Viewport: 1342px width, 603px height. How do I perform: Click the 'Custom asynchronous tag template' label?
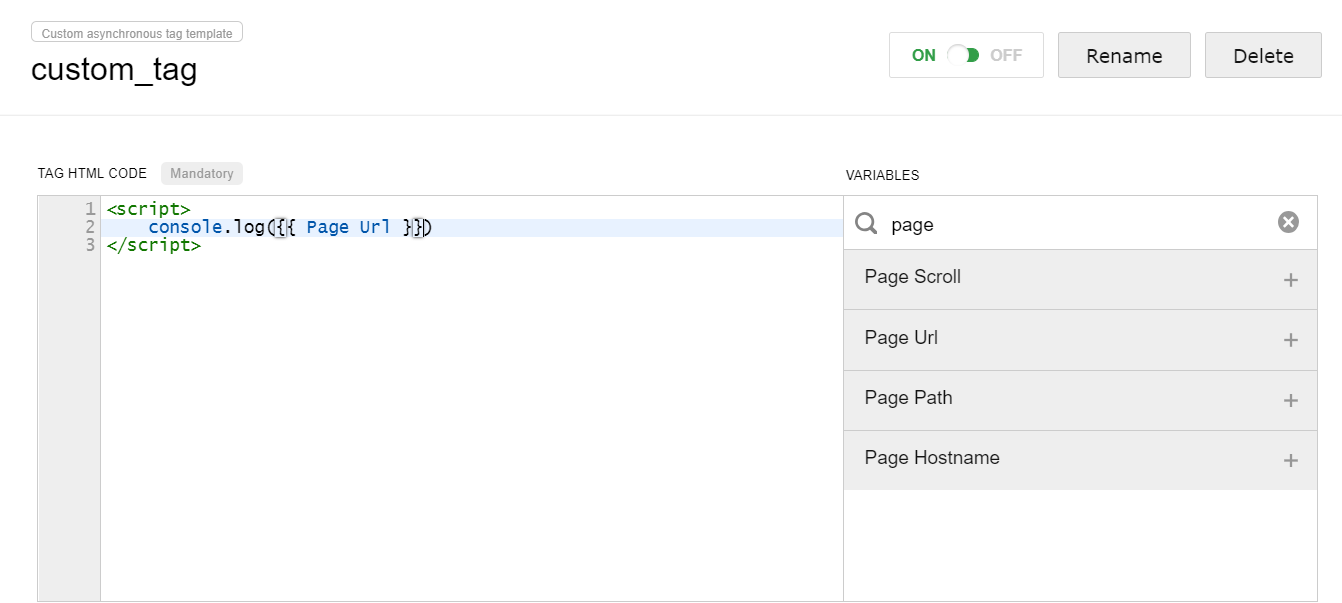(x=137, y=33)
